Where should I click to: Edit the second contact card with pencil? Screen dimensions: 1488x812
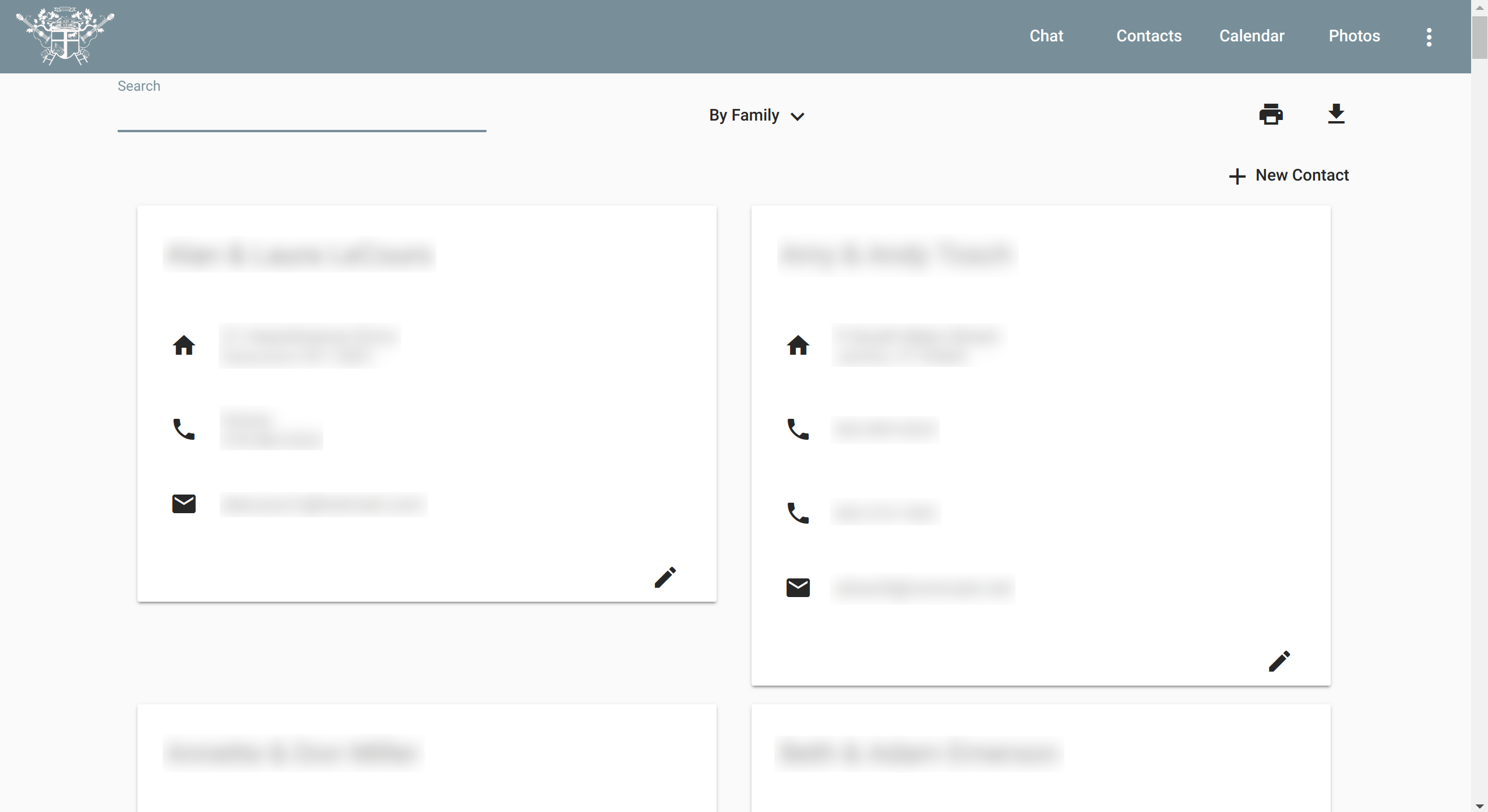coord(1279,661)
